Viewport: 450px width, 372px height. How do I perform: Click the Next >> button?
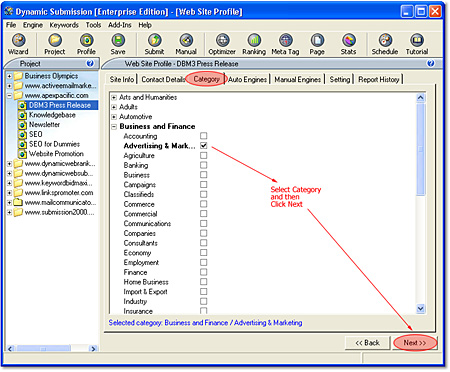pos(415,343)
